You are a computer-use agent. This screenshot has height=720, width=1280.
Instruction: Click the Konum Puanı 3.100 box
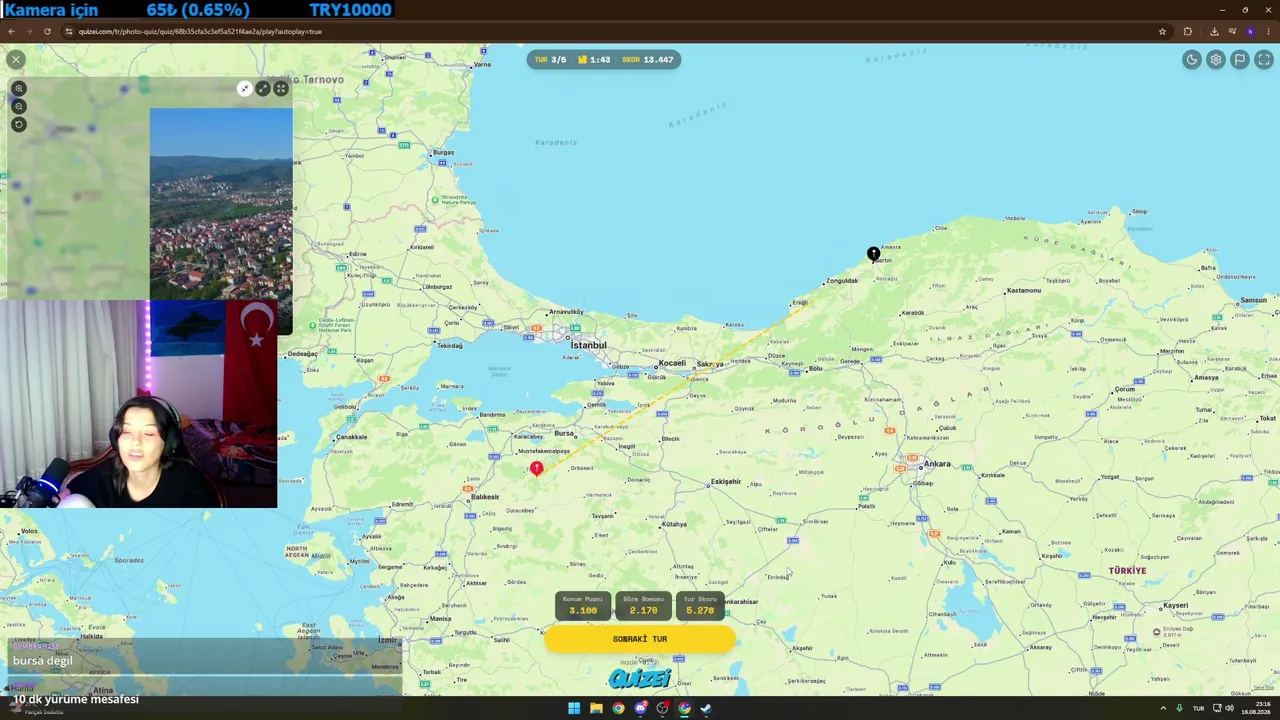(583, 606)
